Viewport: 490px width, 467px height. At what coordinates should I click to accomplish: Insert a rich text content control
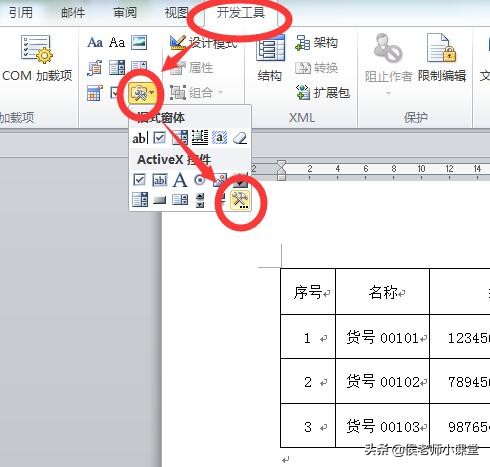pos(95,42)
